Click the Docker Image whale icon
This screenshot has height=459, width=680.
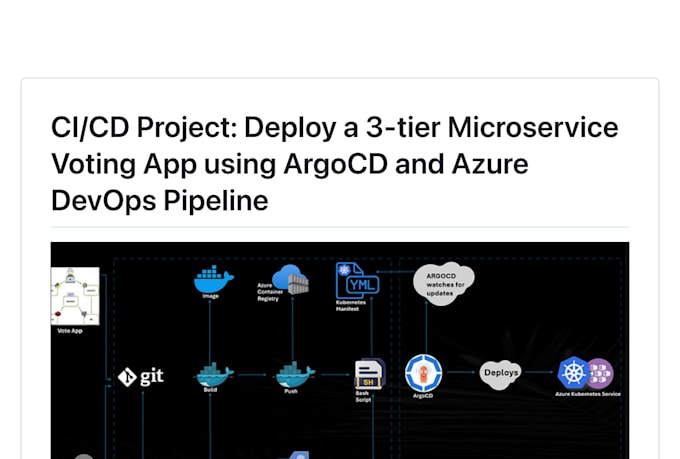click(x=213, y=279)
